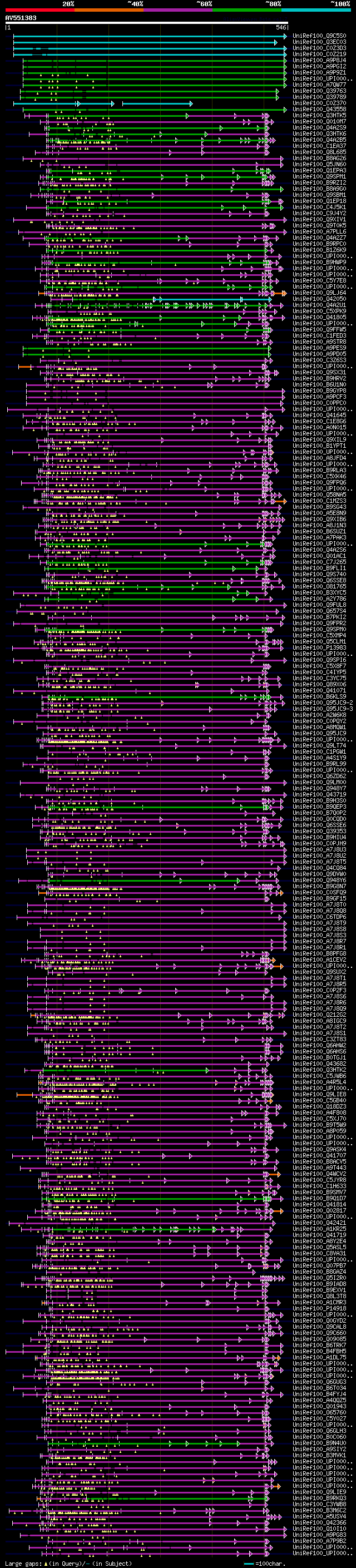Image resolution: width=356 pixels, height=1568 pixels.
Task: Open hit UniRef100_Q9C5S0
Action: [x=319, y=36]
